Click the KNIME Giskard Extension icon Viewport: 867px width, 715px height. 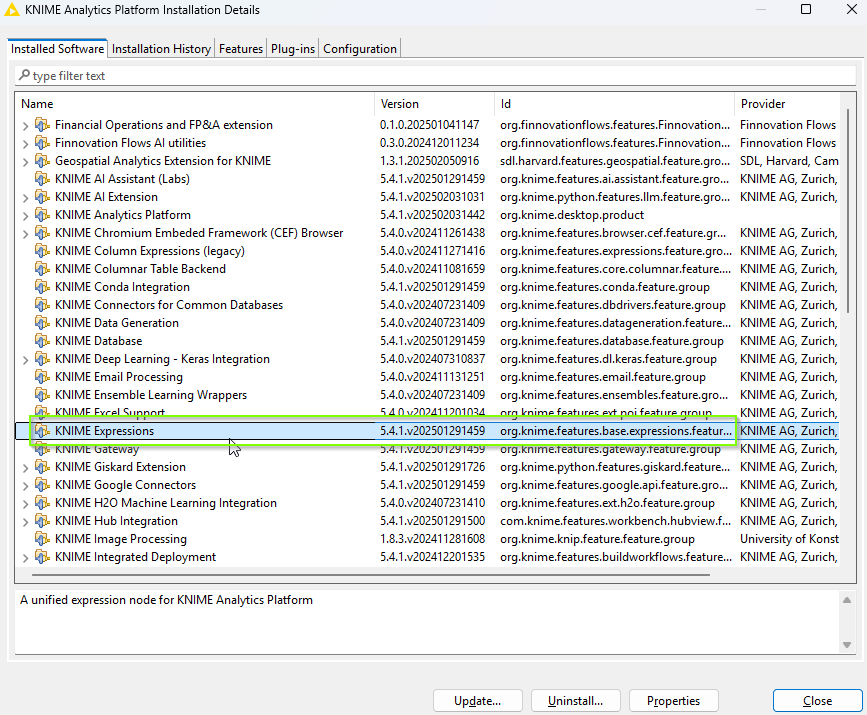point(42,467)
